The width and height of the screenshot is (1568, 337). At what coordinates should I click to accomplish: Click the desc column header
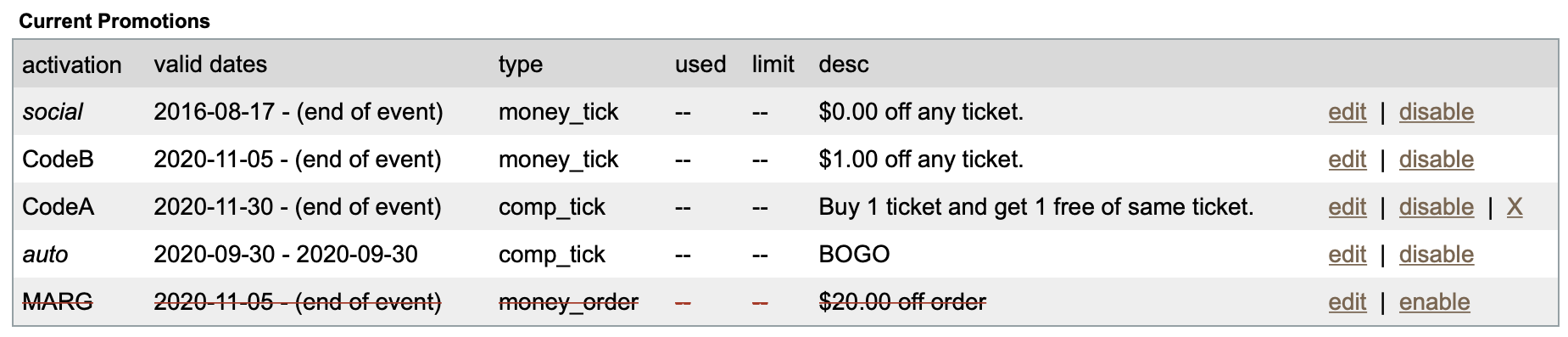(844, 65)
